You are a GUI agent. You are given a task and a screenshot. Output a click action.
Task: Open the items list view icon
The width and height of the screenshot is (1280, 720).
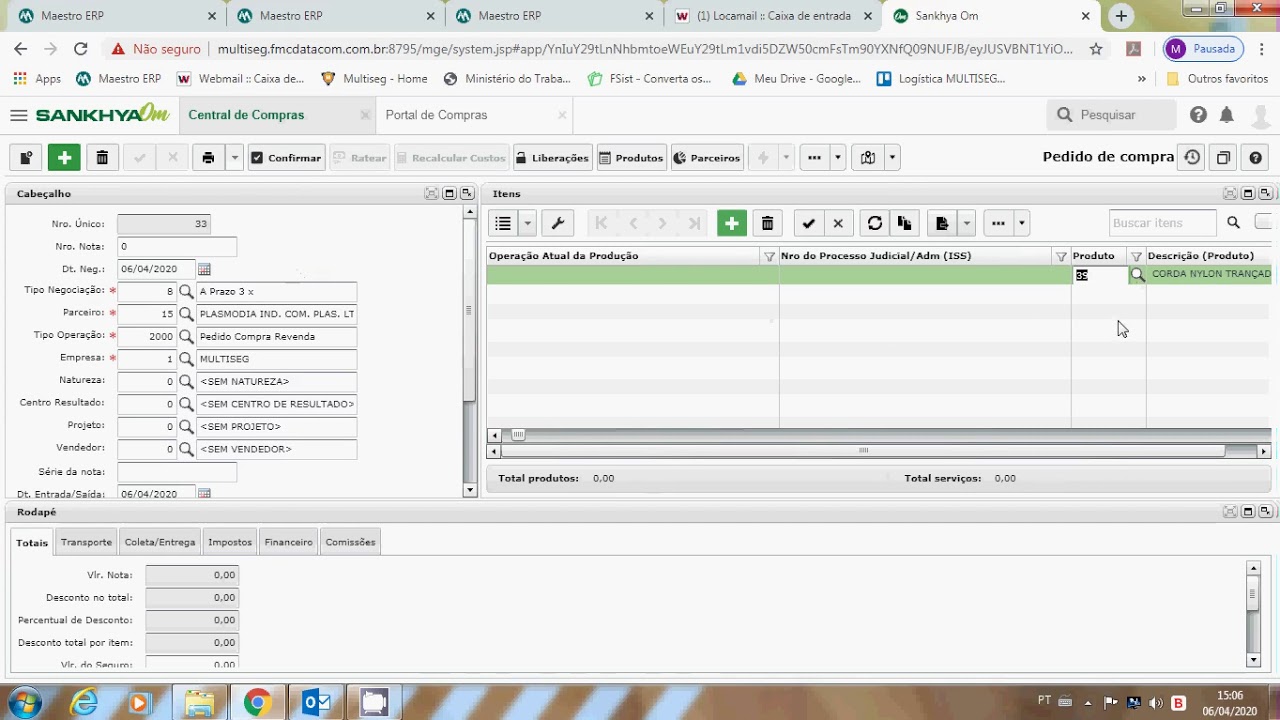503,223
